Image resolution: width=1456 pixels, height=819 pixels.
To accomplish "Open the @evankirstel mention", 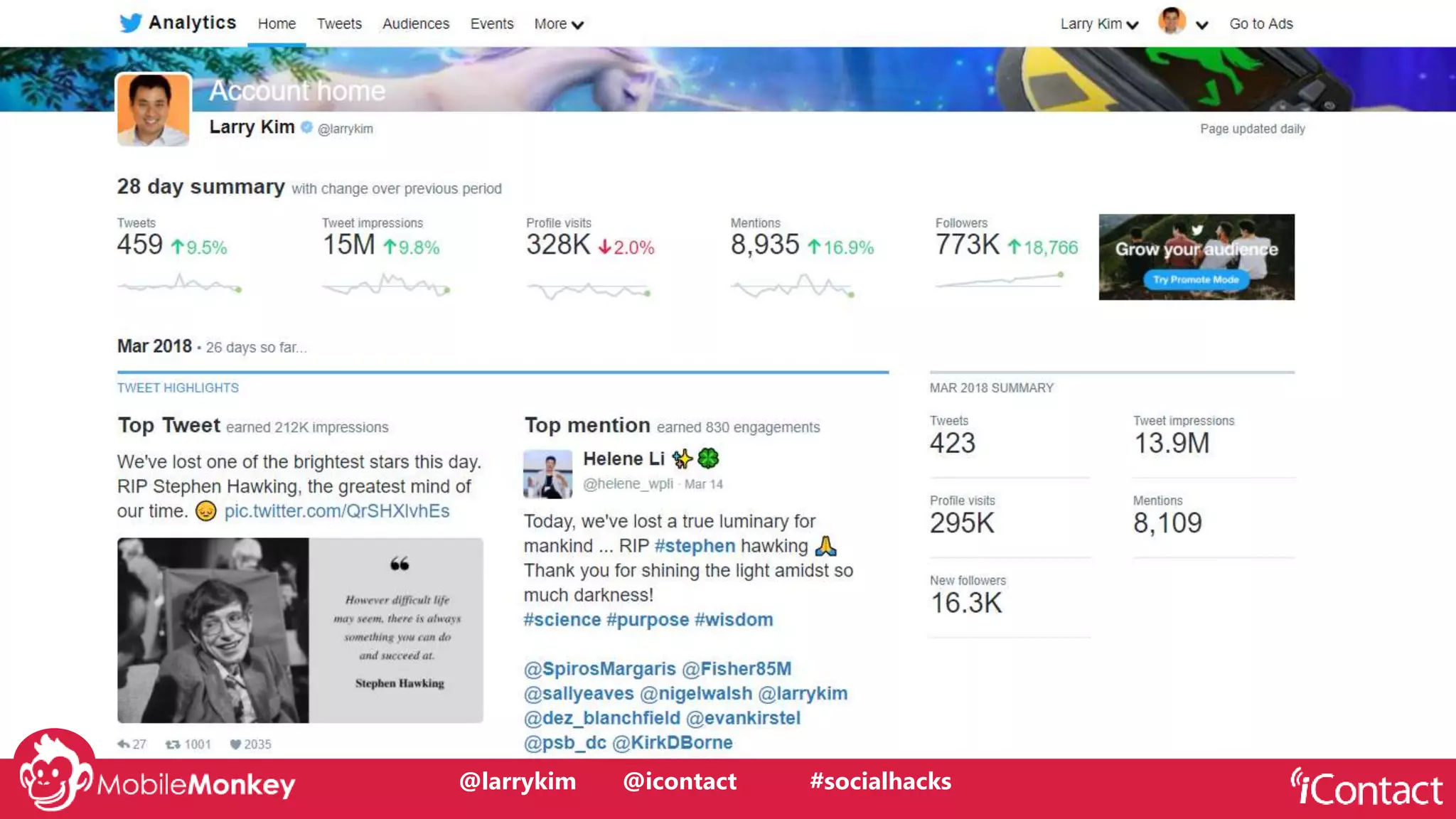I will (x=744, y=719).
